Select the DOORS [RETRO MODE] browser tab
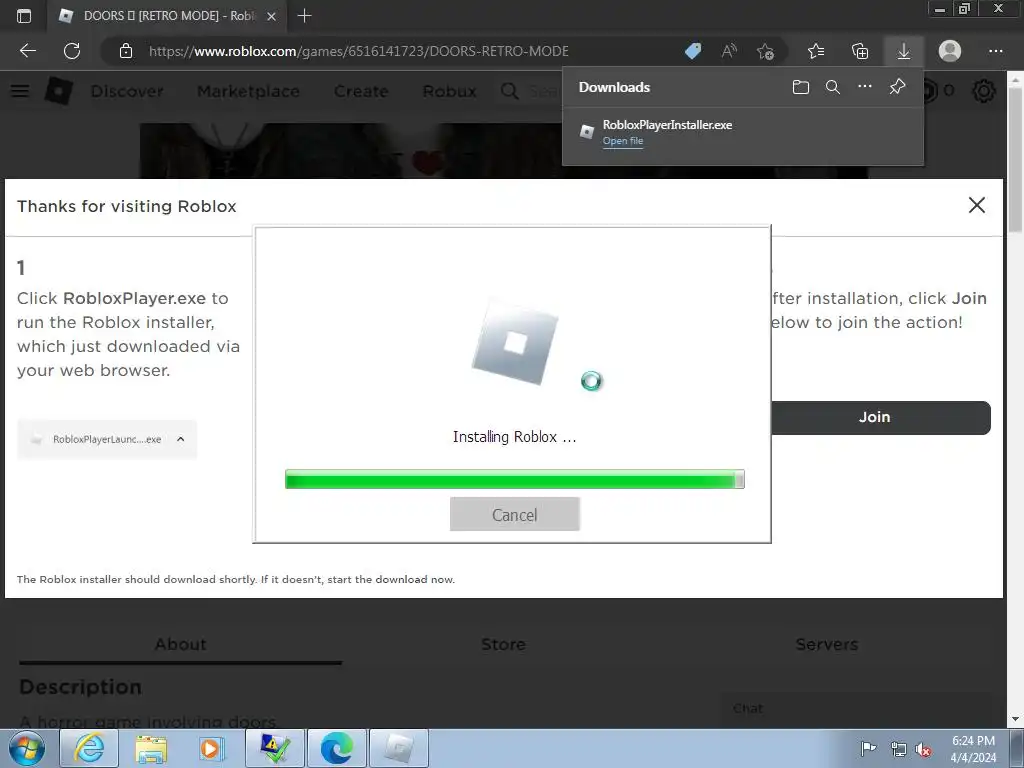This screenshot has width=1024, height=768. tap(167, 16)
